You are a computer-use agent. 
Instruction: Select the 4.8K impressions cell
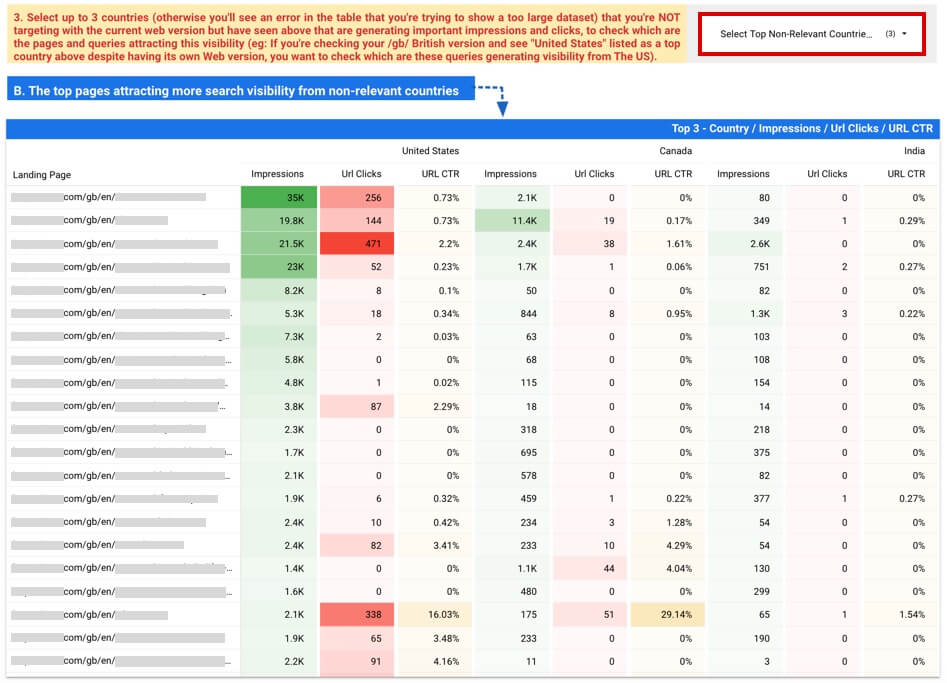pyautogui.click(x=279, y=382)
